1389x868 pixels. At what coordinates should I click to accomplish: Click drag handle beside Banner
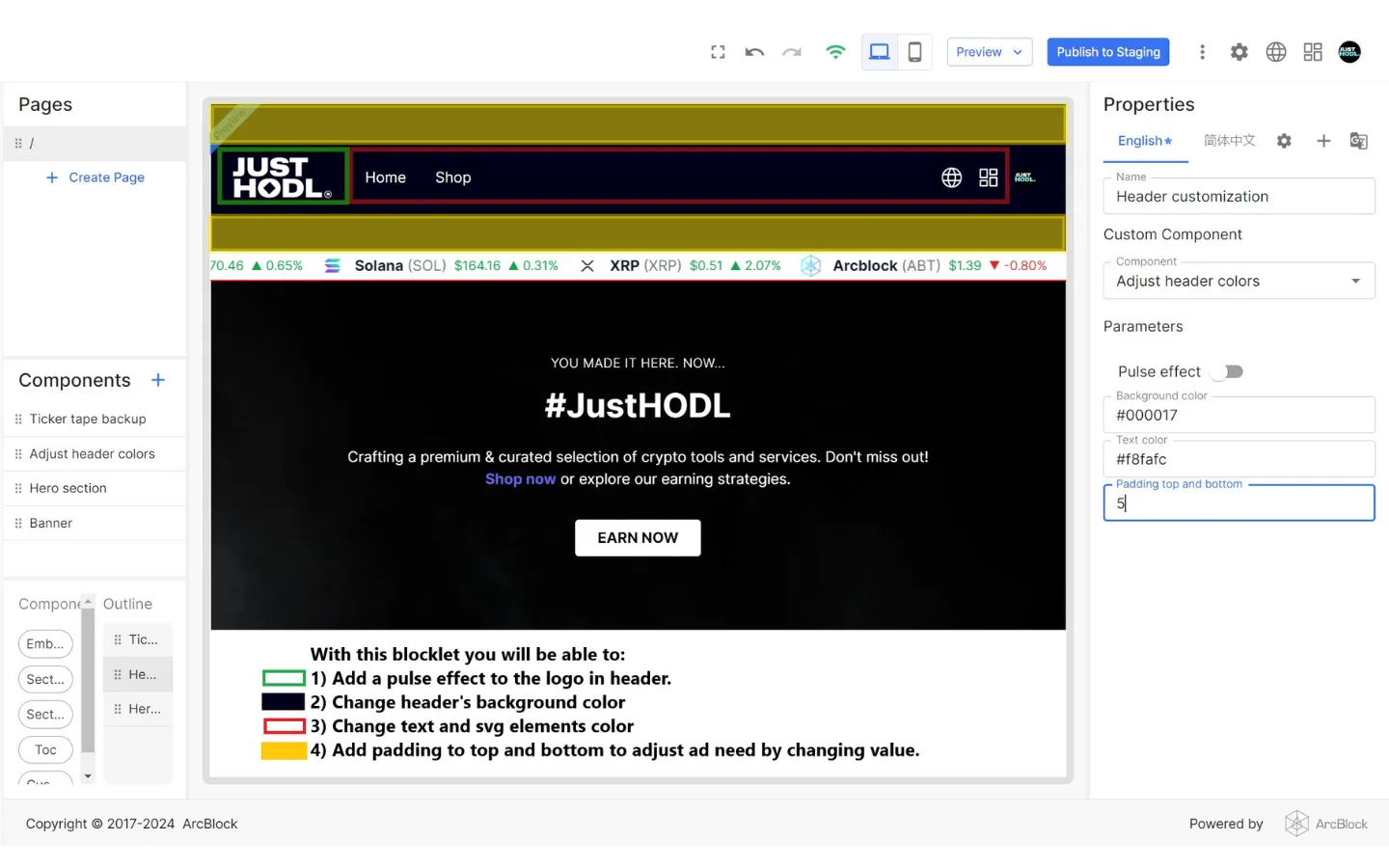(18, 524)
